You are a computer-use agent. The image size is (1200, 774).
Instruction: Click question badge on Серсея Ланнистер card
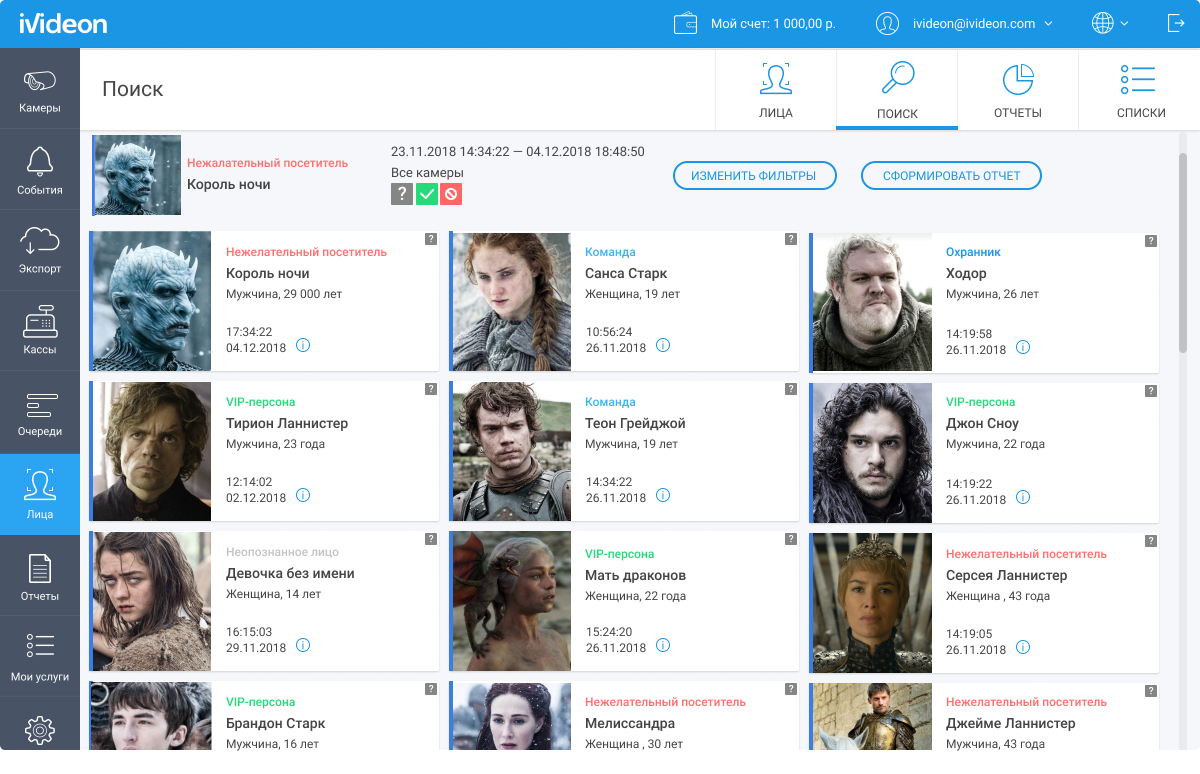1151,540
